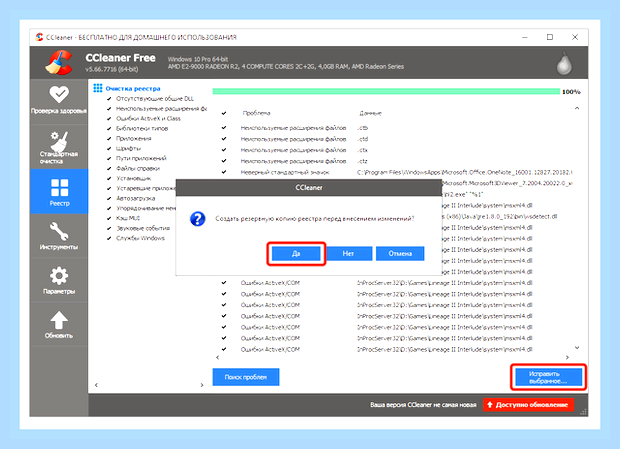Viewport: 620px width, 449px height.
Task: Click the .ctd data cell
Action: click(x=362, y=139)
